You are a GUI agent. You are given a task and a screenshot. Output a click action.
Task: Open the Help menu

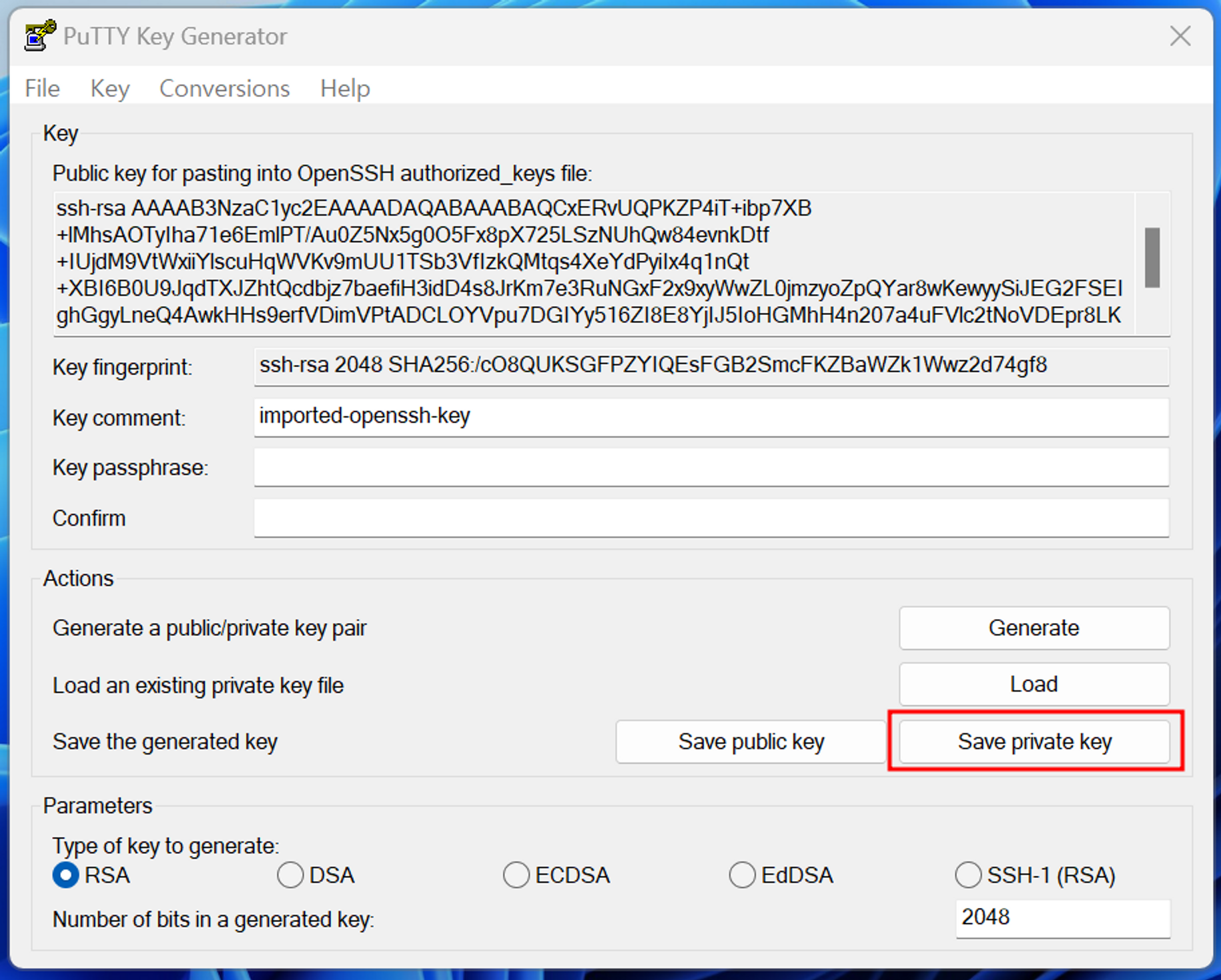click(345, 88)
